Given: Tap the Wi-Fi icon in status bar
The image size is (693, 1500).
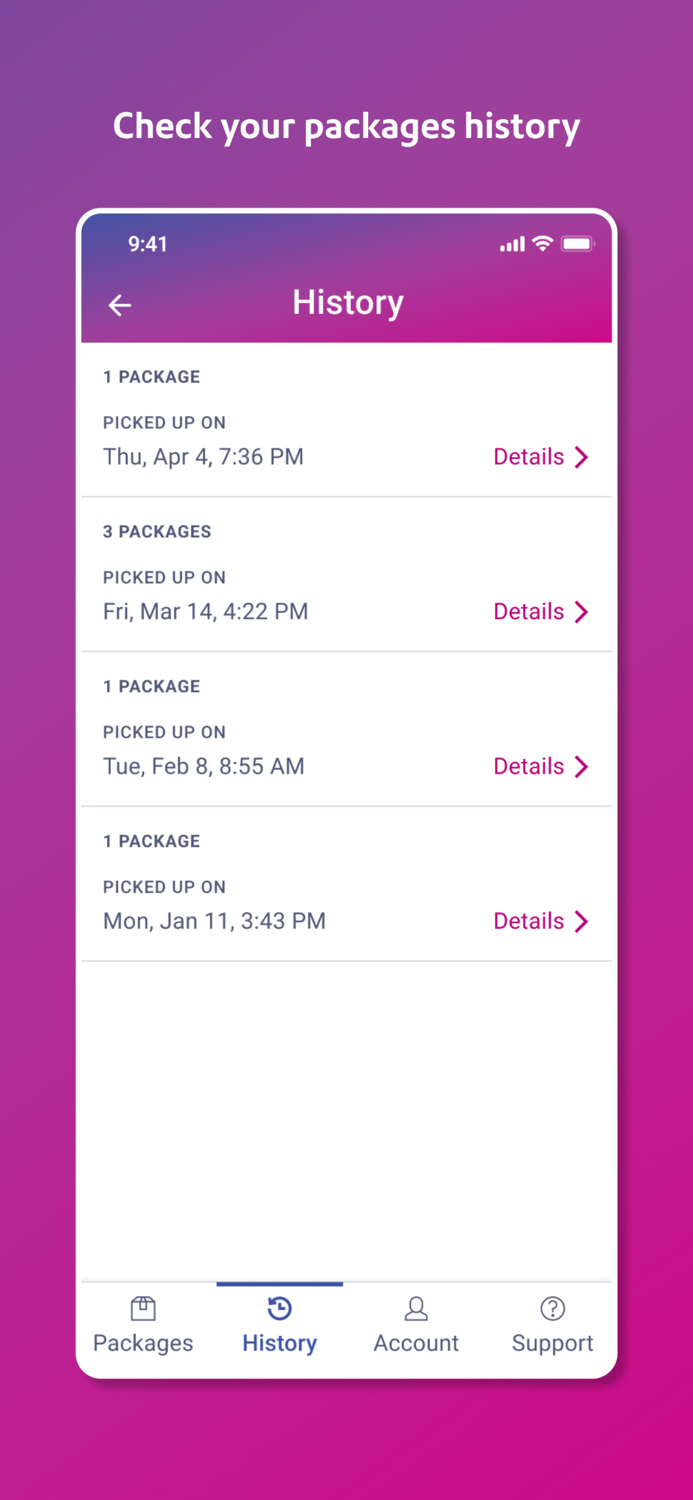Looking at the screenshot, I should pos(542,243).
